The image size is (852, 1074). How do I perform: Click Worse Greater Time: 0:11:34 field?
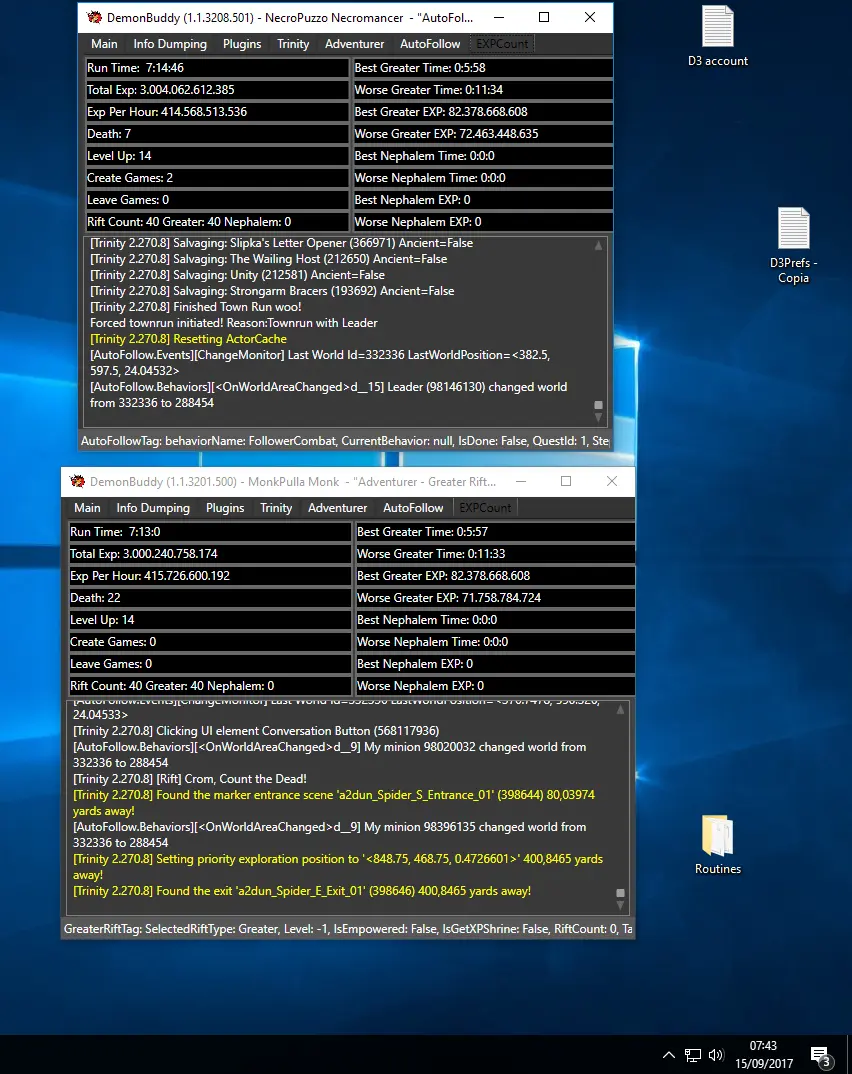coord(482,90)
